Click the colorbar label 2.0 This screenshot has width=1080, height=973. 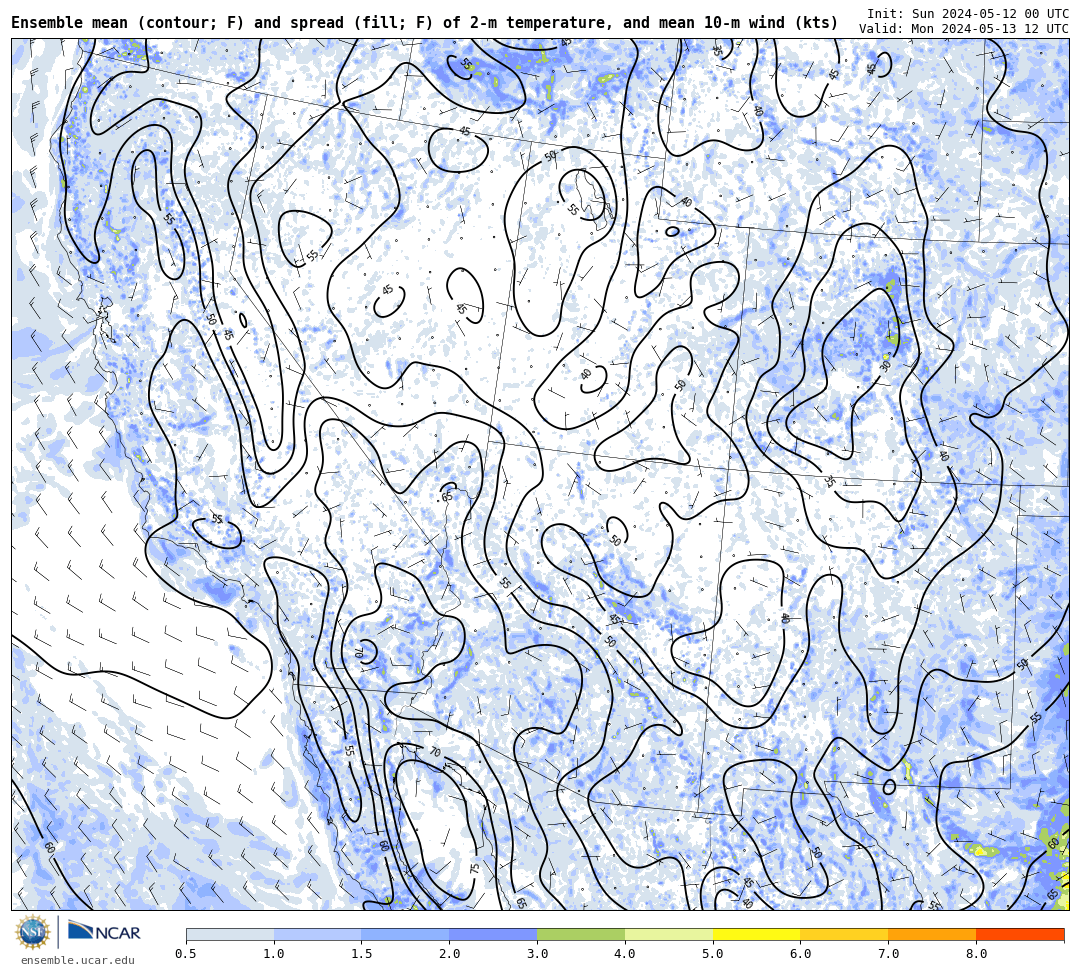[x=450, y=954]
